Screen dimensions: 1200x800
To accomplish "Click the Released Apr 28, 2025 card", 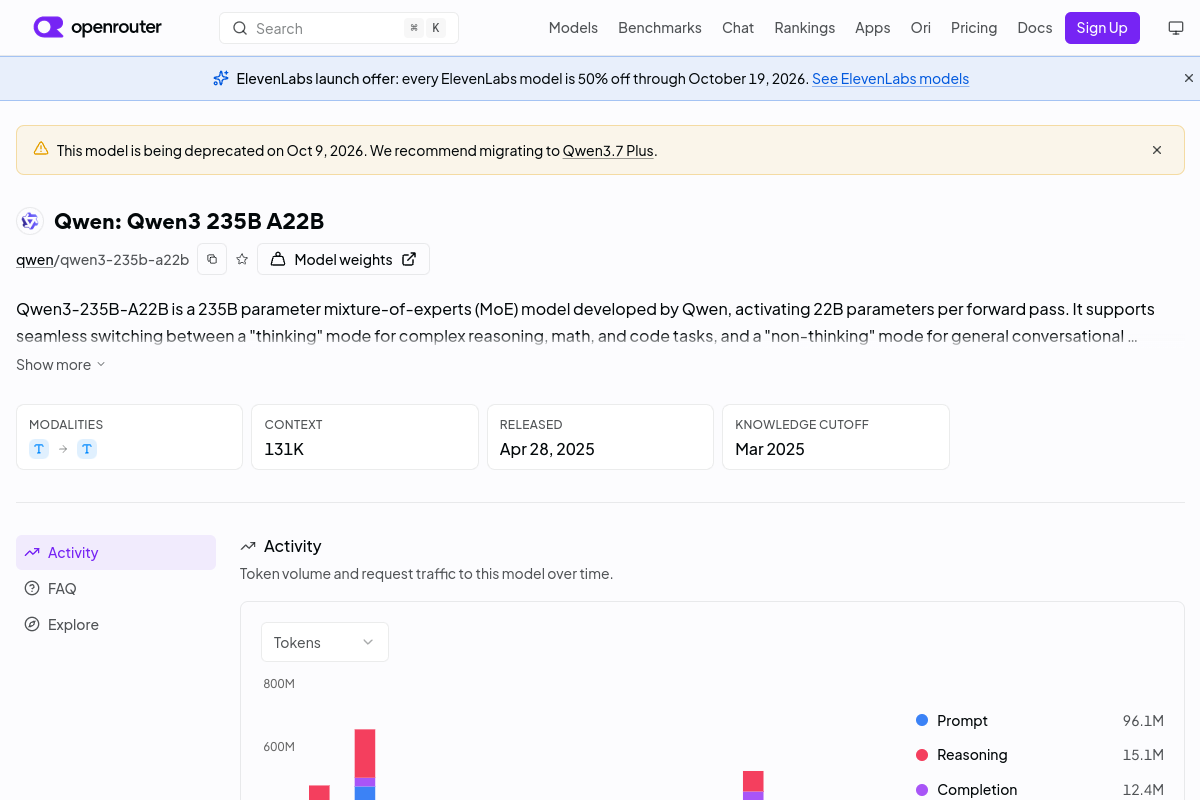I will (x=600, y=437).
